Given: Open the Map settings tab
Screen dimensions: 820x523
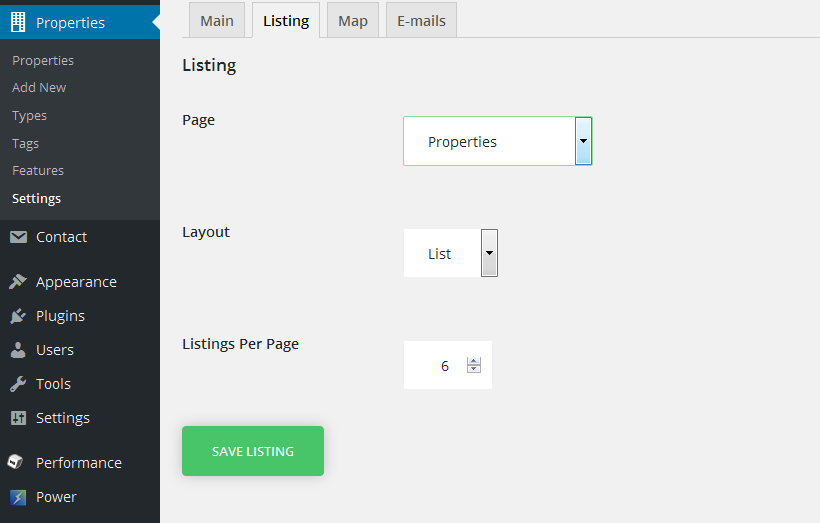Looking at the screenshot, I should pos(352,20).
